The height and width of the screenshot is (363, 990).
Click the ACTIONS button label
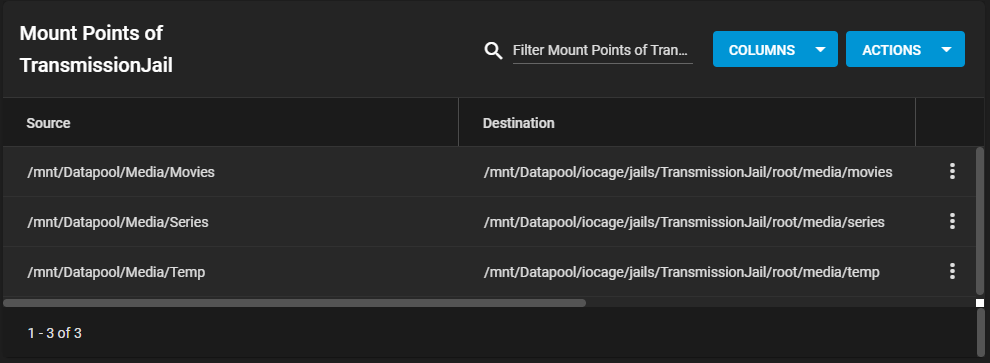point(892,51)
